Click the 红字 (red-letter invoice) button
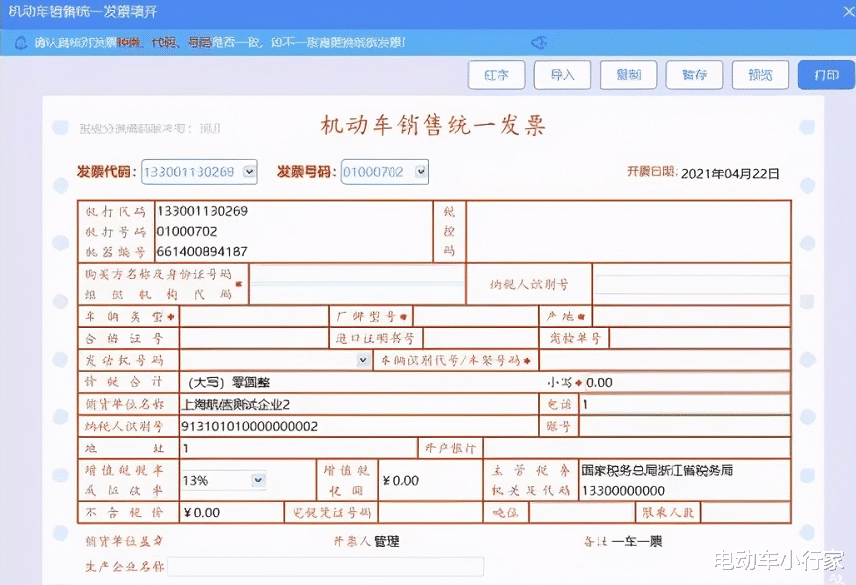The width and height of the screenshot is (856, 585). click(496, 75)
